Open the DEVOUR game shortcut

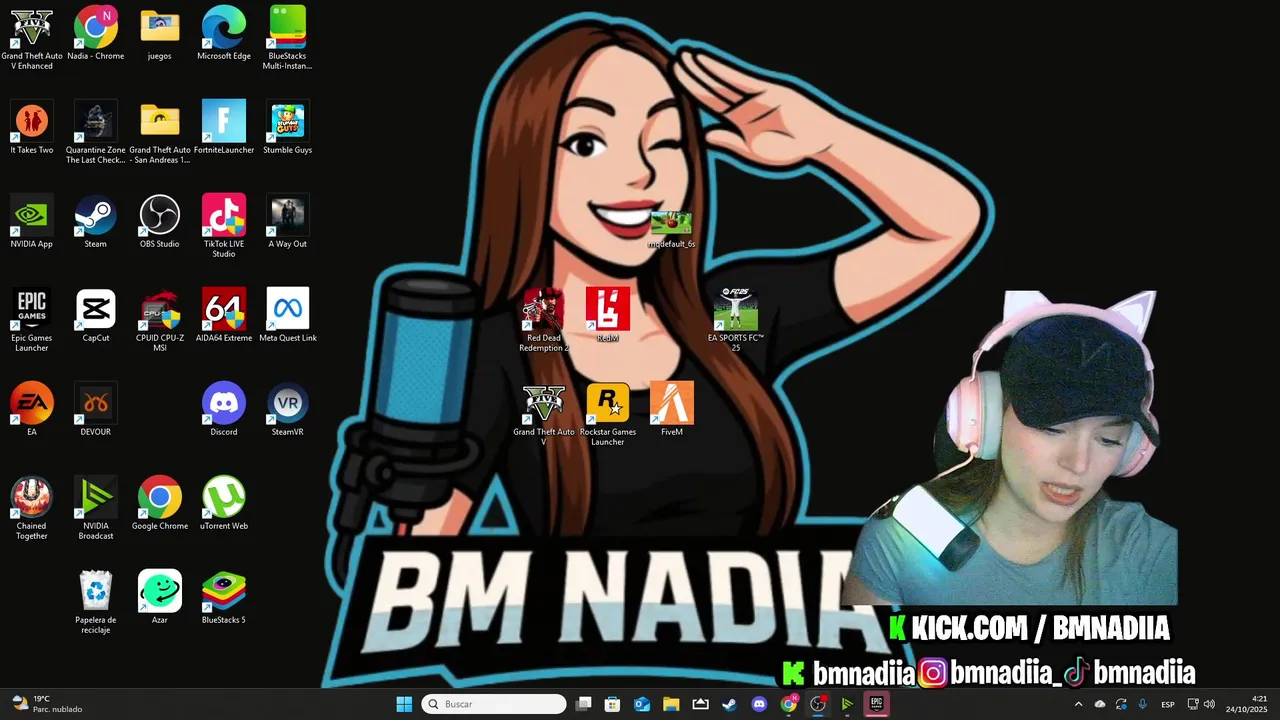[96, 408]
